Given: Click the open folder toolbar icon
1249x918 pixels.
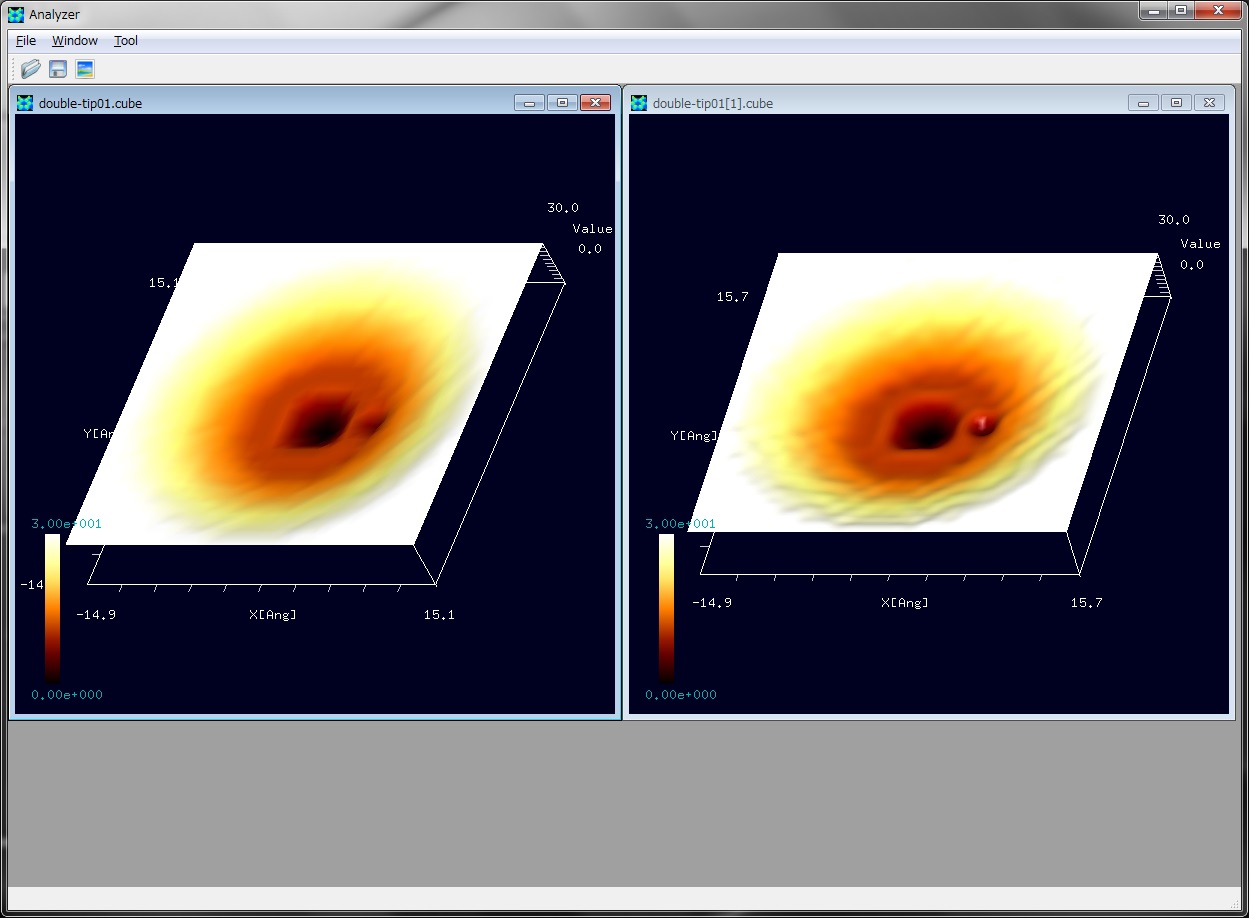Looking at the screenshot, I should tap(31, 69).
